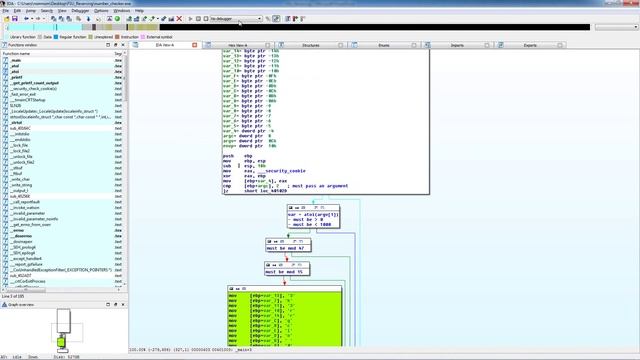Open the File menu
Viewport: 640px width, 360px height.
pyautogui.click(x=6, y=11)
